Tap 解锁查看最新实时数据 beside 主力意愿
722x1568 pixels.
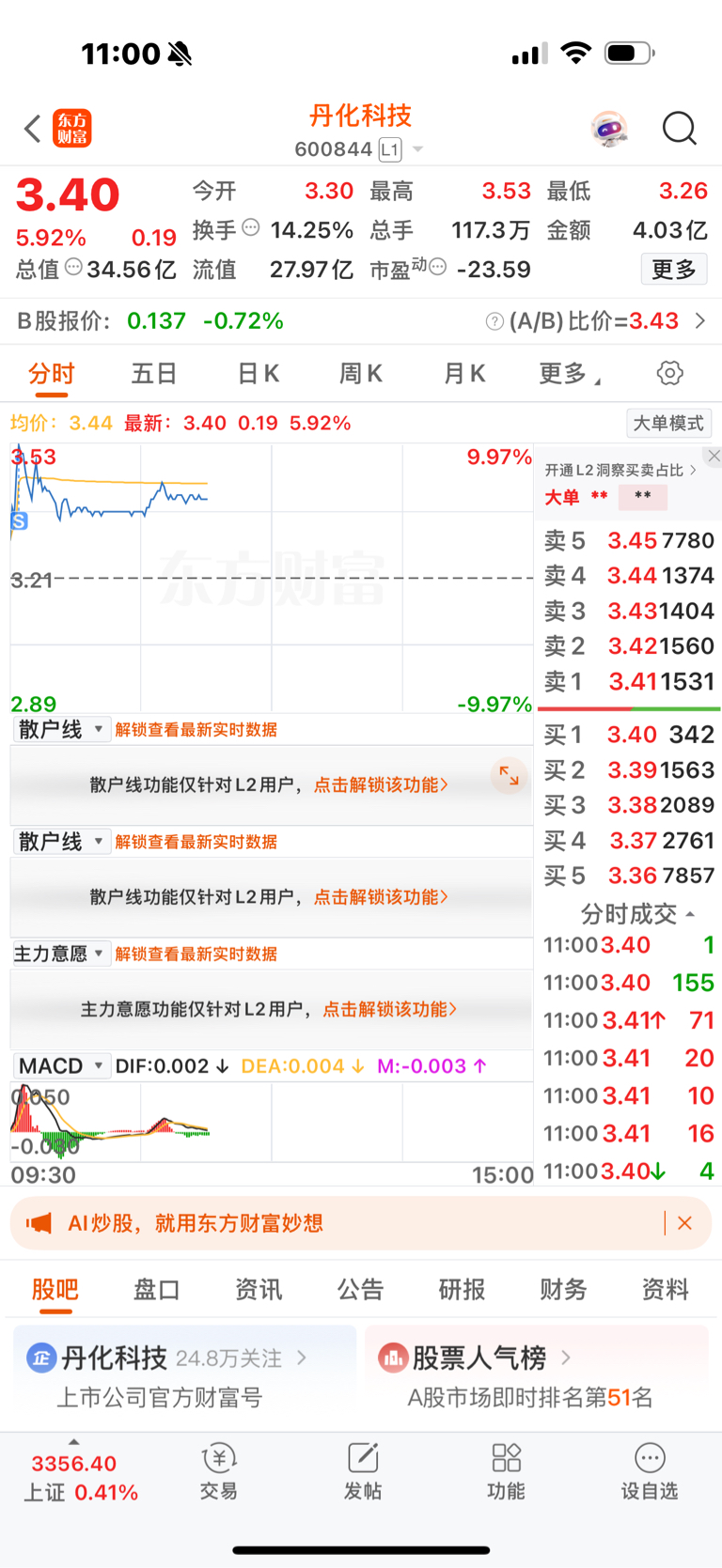tap(196, 954)
